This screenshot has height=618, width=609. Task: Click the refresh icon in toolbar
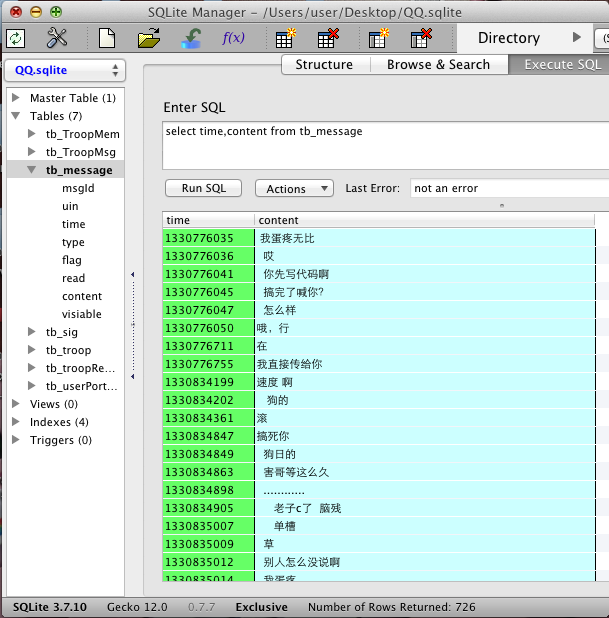[x=16, y=39]
